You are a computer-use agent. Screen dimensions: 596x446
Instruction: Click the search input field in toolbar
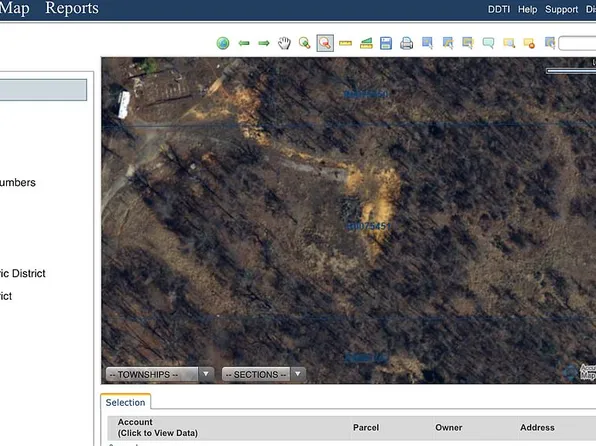(x=577, y=43)
